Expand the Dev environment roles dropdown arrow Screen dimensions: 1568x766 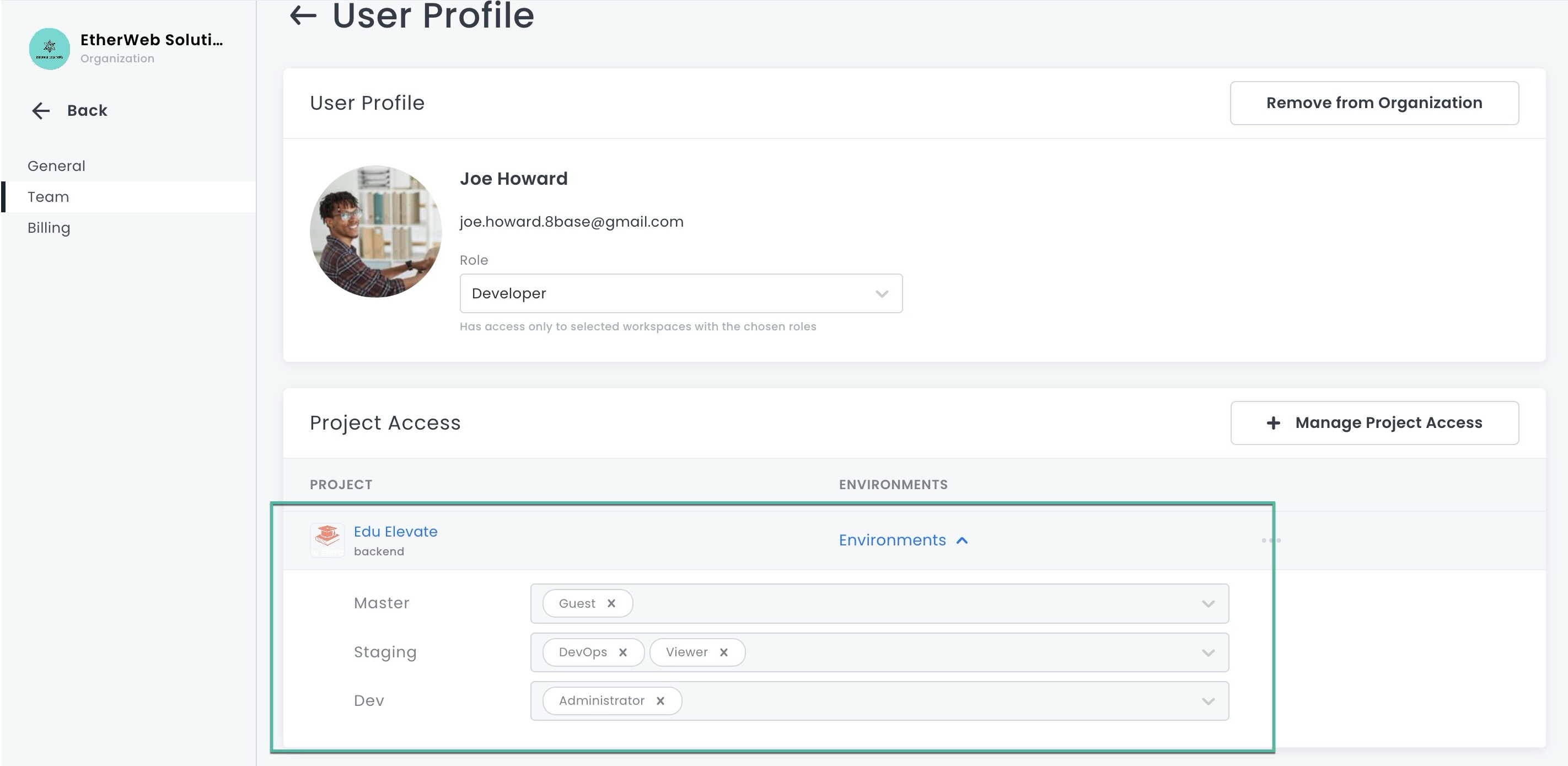tap(1207, 701)
